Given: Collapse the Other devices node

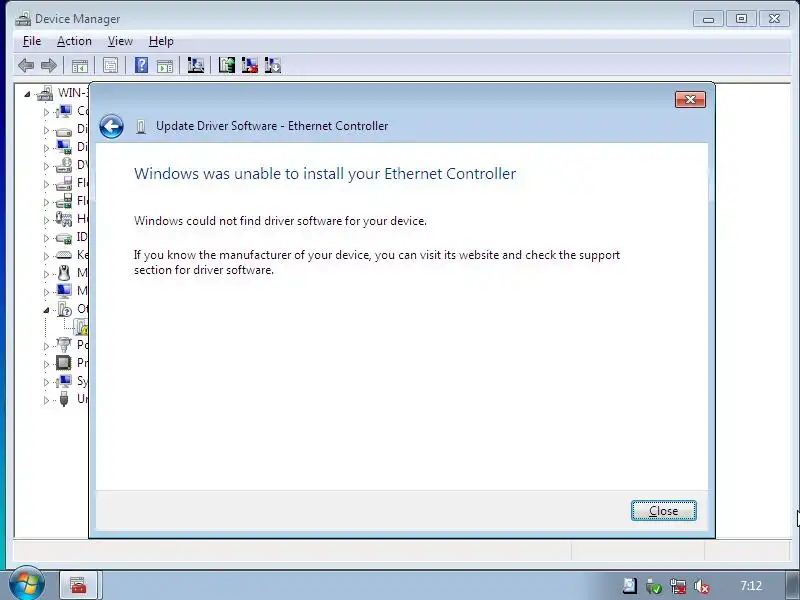Looking at the screenshot, I should click(46, 310).
